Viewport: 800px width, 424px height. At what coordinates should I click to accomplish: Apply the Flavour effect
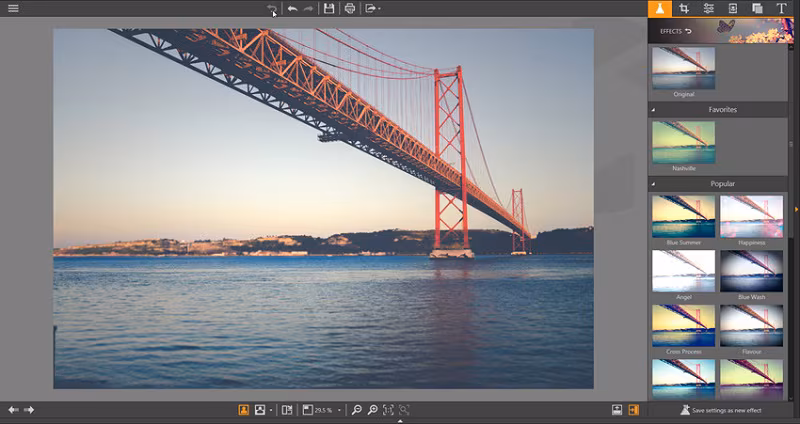(751, 326)
